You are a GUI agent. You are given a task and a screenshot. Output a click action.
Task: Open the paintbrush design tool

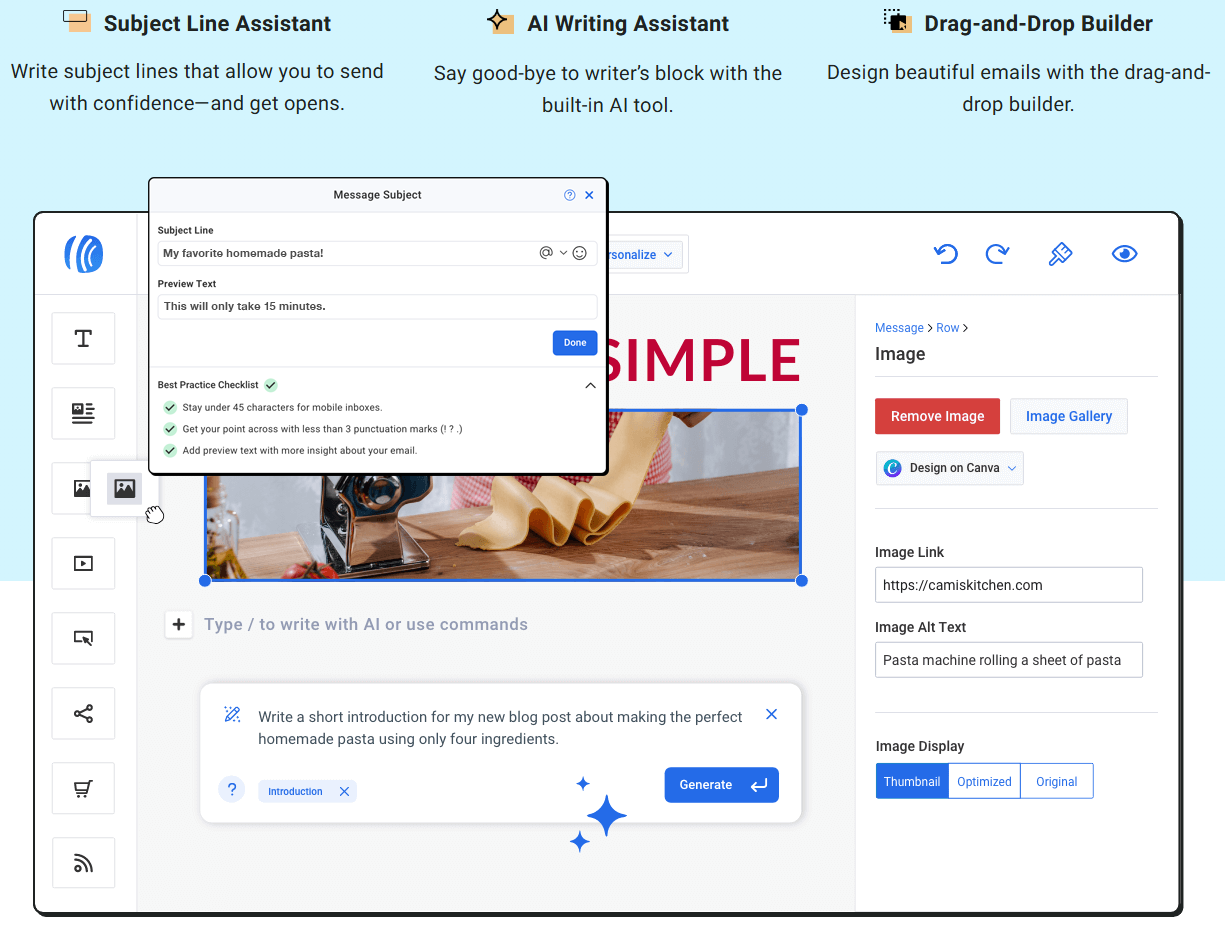pyautogui.click(x=1060, y=254)
